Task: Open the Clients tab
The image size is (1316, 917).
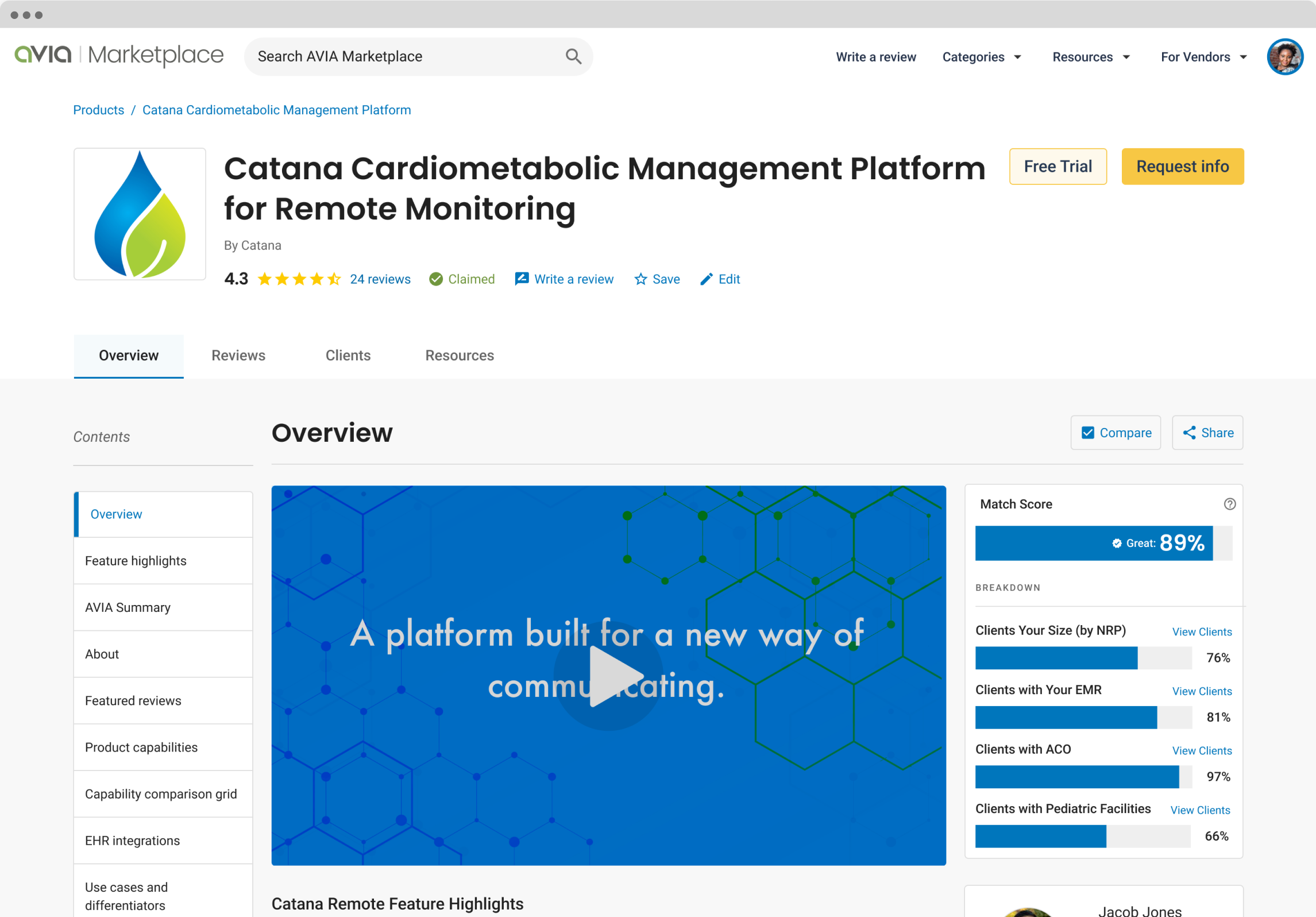Action: click(348, 356)
